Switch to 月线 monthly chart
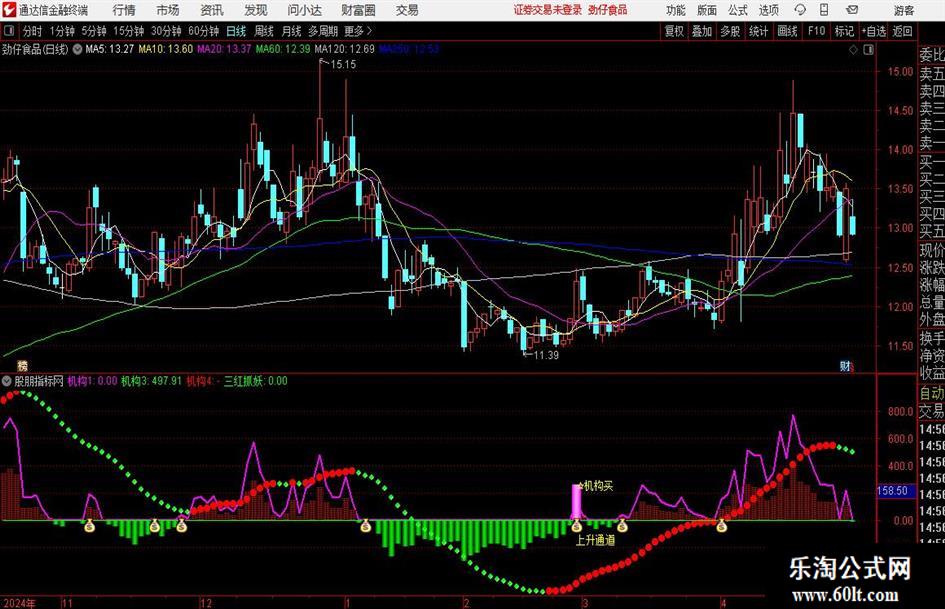This screenshot has width=945, height=609. tap(291, 31)
